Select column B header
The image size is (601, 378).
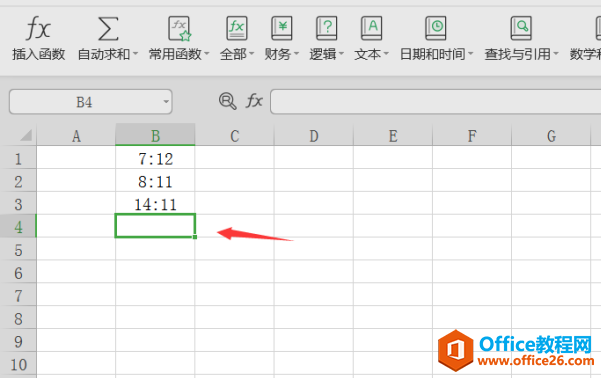click(x=155, y=135)
